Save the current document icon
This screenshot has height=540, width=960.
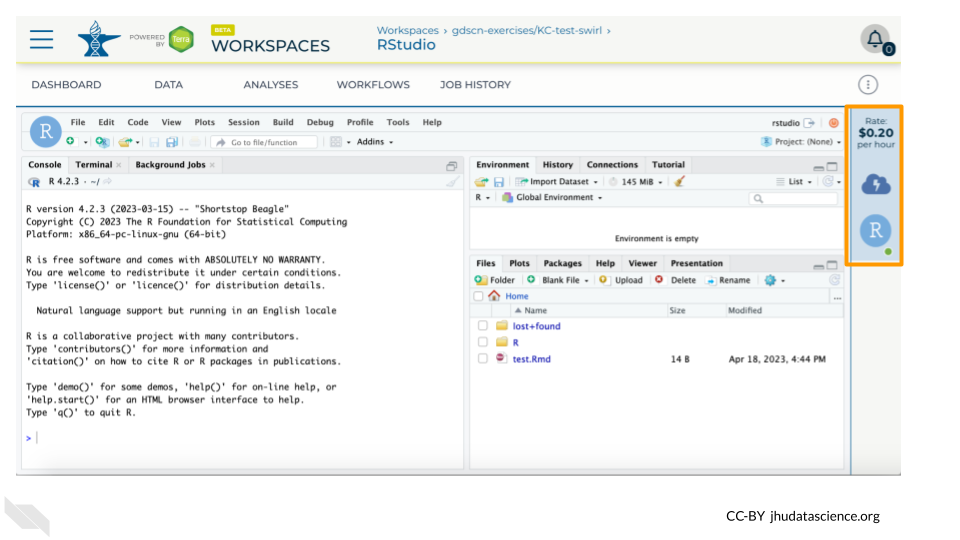(x=154, y=142)
